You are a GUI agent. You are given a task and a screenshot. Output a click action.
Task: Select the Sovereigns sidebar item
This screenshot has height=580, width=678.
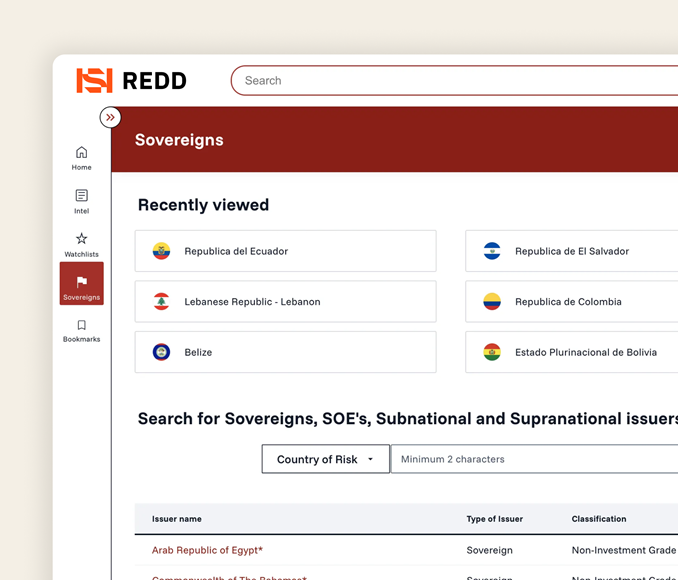point(81,283)
